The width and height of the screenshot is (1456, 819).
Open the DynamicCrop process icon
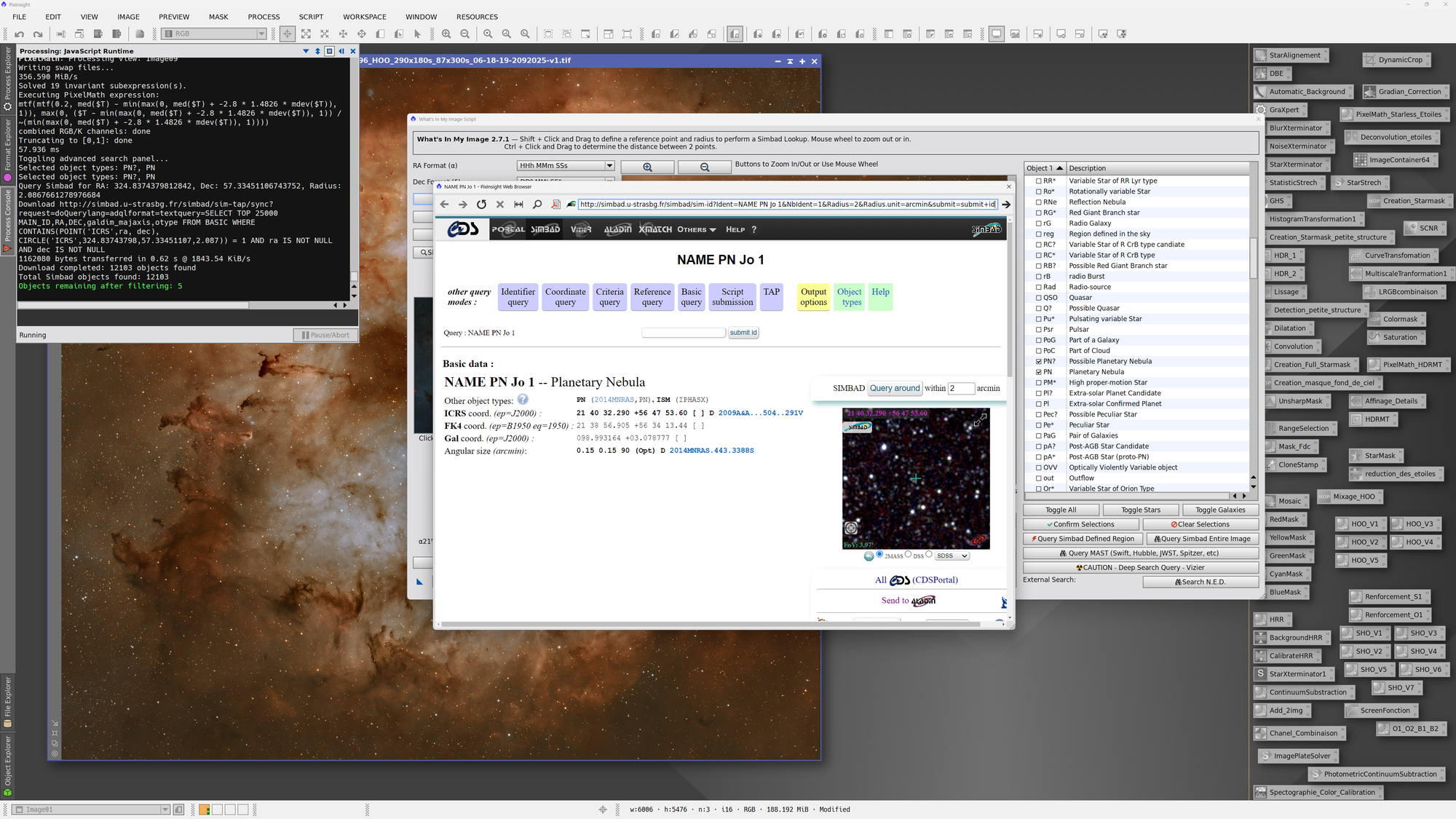[x=1396, y=60]
